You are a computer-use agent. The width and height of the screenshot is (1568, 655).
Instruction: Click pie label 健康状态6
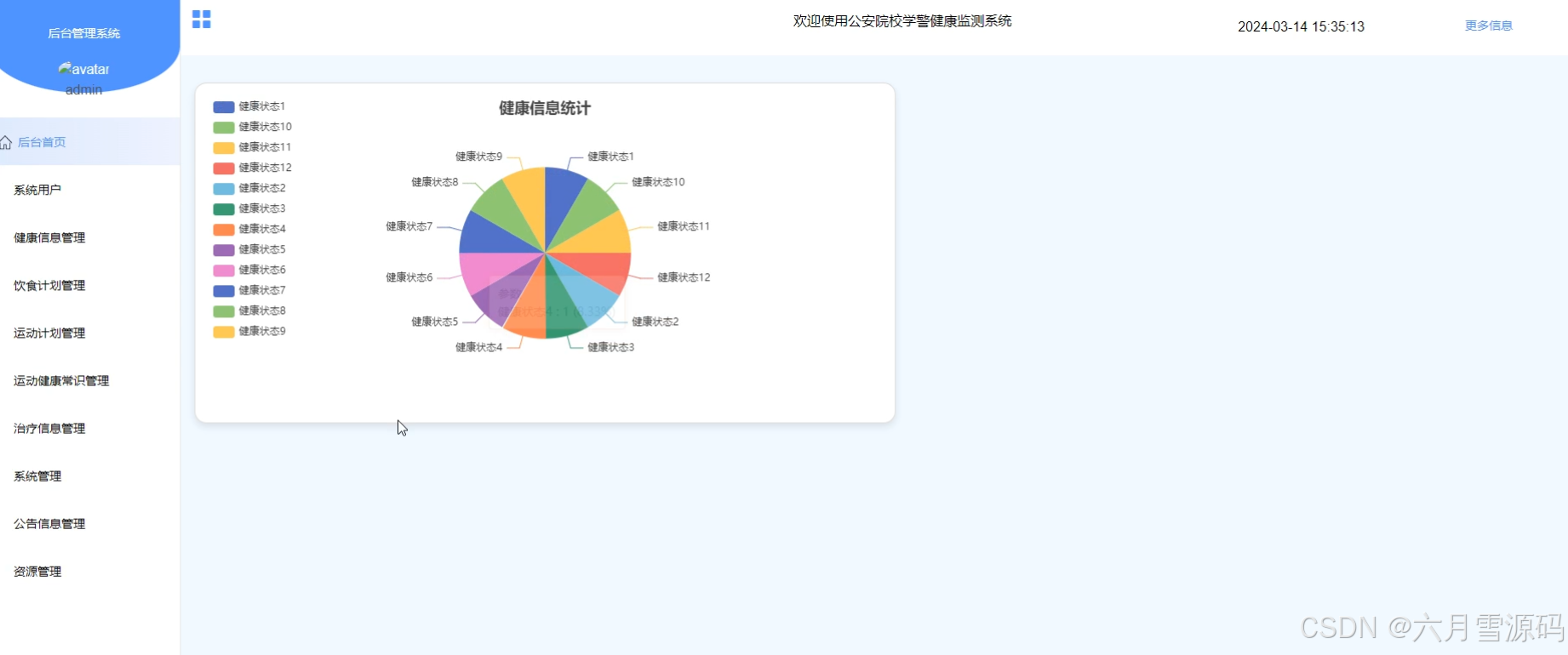(x=409, y=277)
